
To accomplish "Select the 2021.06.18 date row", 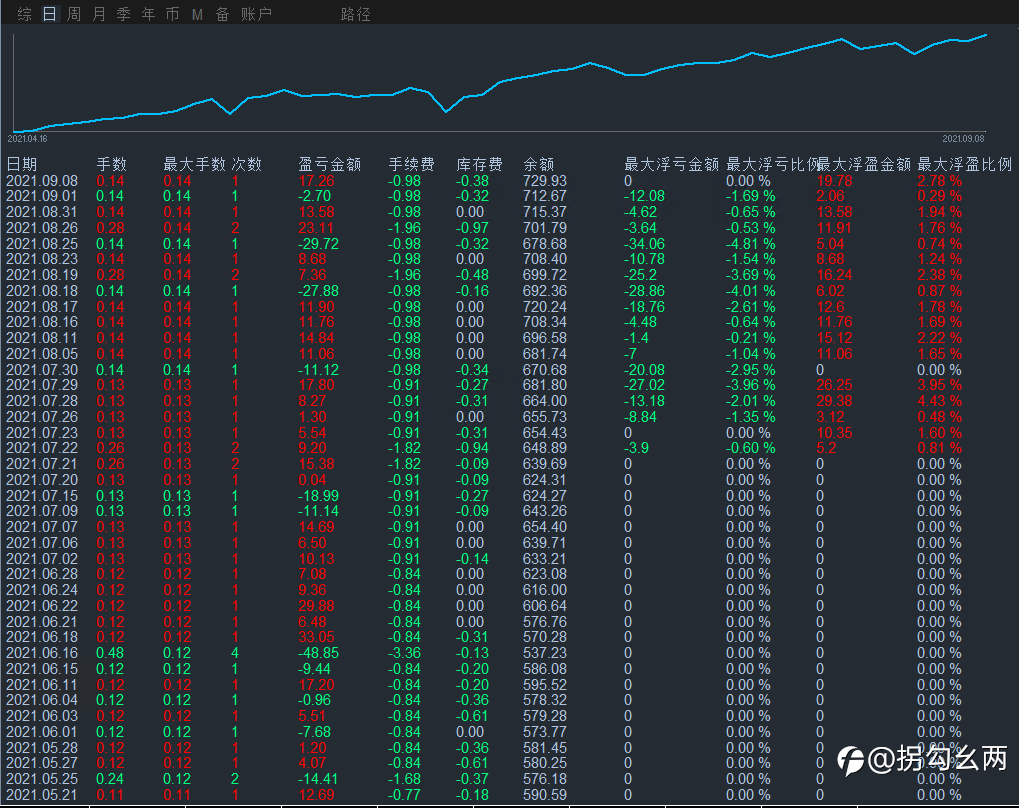I will (x=42, y=637).
